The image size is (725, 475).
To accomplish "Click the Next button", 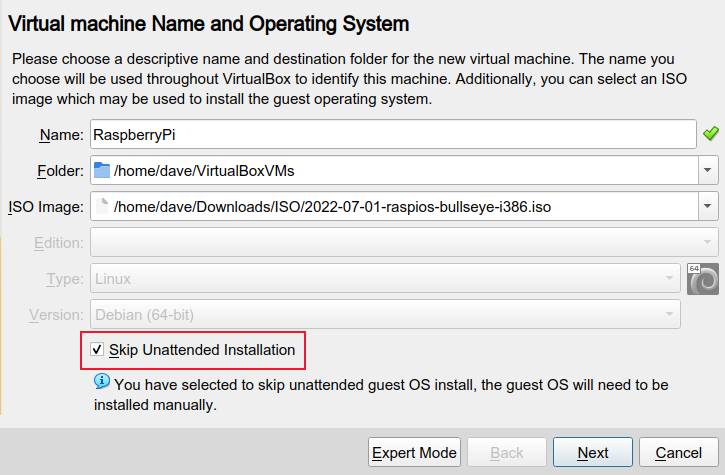I will tap(593, 452).
